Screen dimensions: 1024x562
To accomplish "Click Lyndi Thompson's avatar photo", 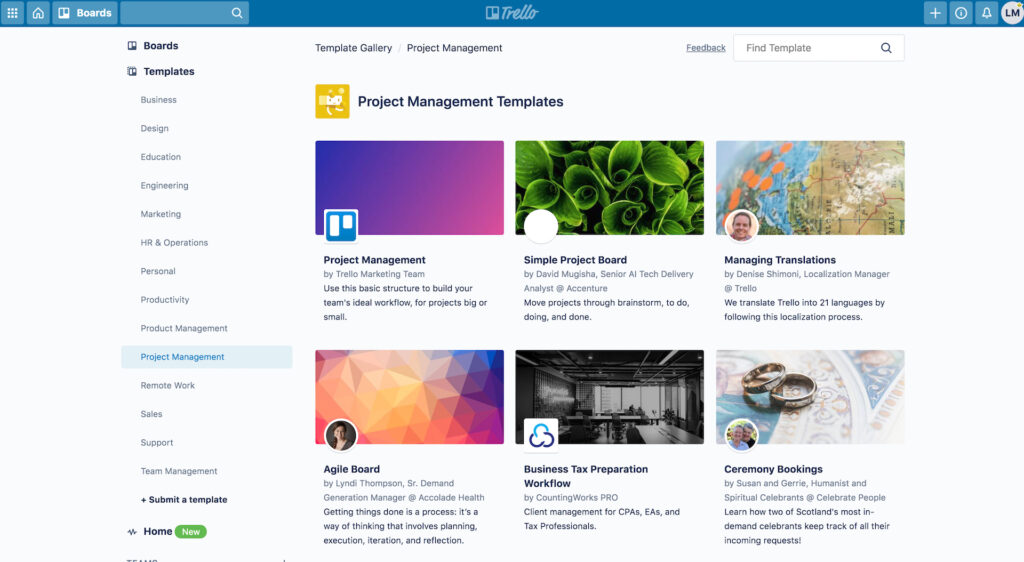I will tap(341, 435).
